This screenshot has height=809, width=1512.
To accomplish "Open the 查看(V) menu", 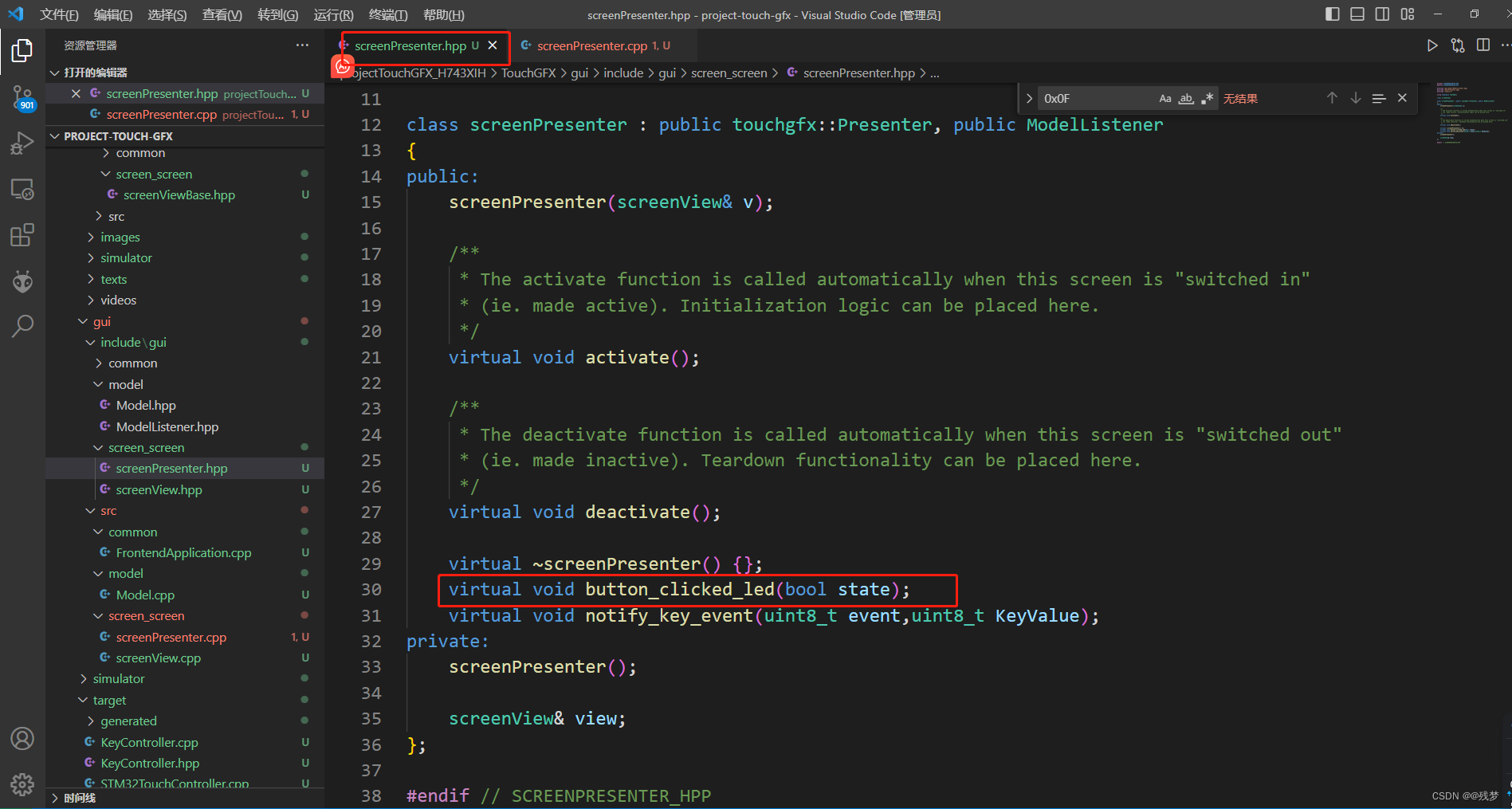I will pyautogui.click(x=222, y=14).
